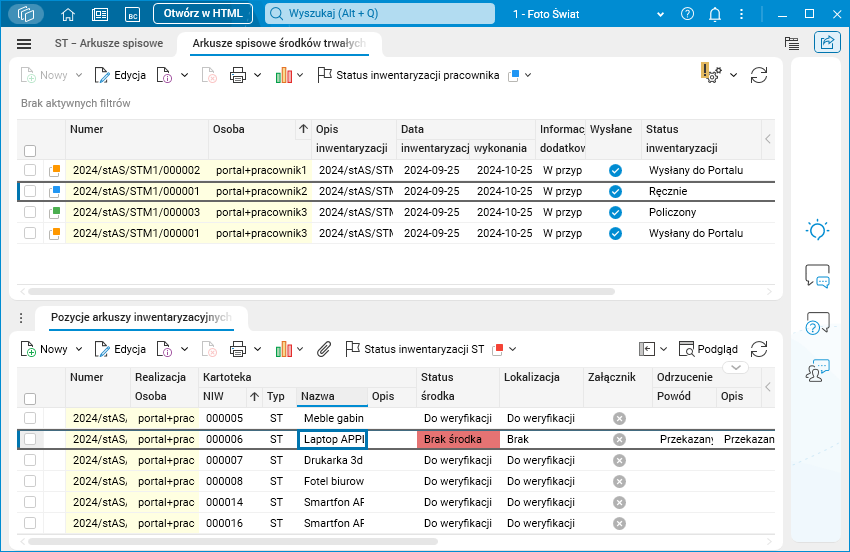Check the box for row 2024/stAS/STM1/000002
This screenshot has width=850, height=552.
(x=30, y=170)
